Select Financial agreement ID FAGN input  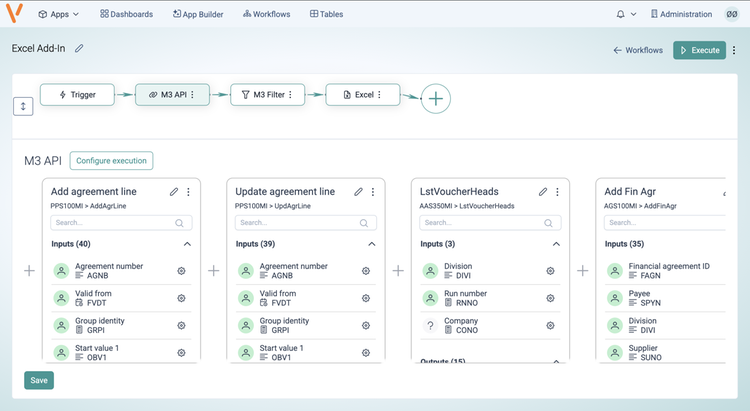click(x=665, y=271)
